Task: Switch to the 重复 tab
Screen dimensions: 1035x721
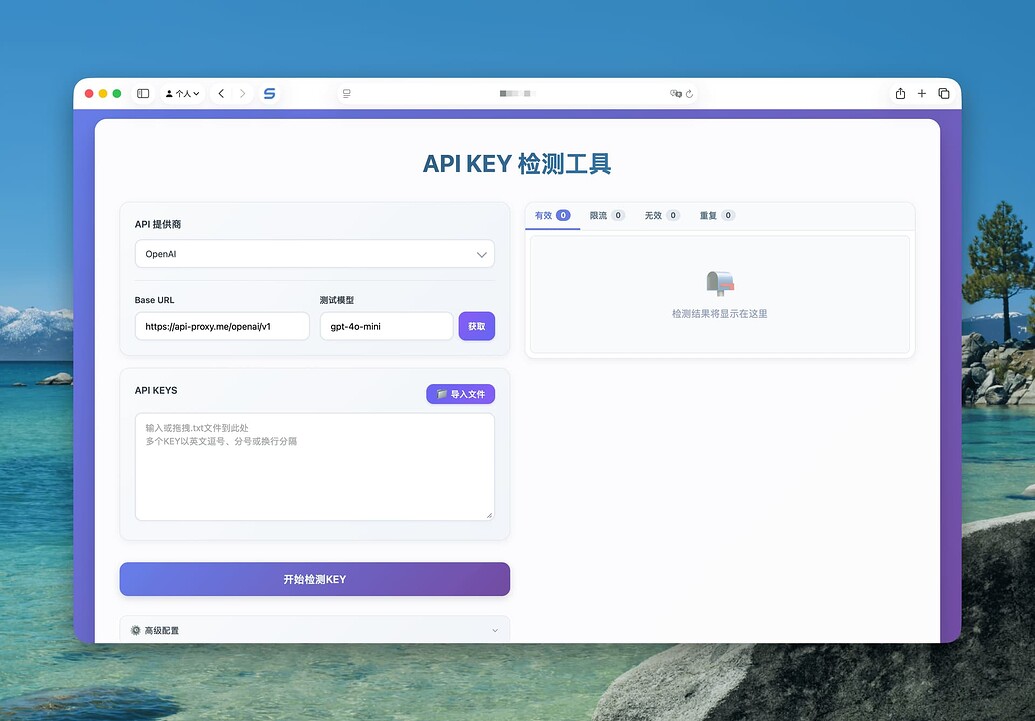Action: coord(717,215)
